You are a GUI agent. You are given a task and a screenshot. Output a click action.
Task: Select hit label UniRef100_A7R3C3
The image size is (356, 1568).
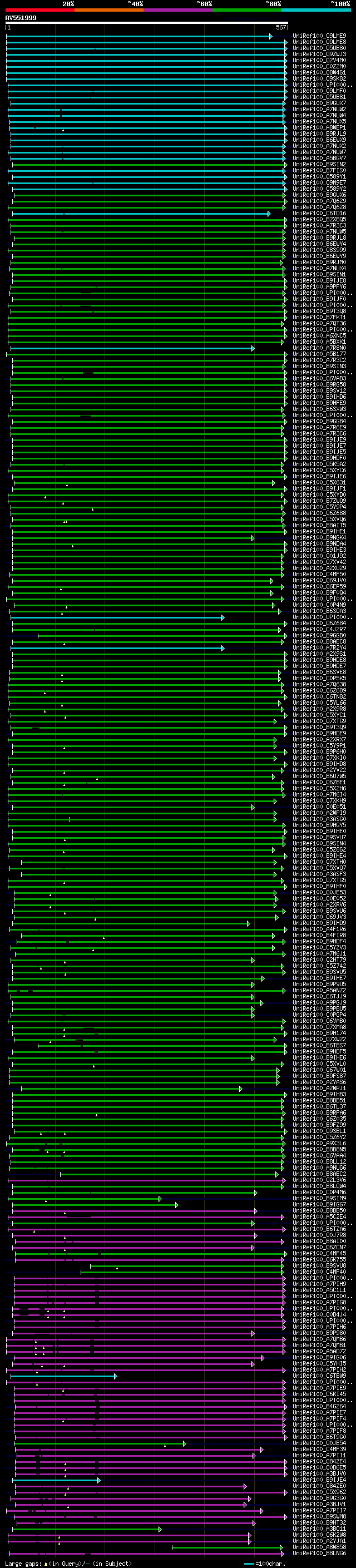[319, 226]
